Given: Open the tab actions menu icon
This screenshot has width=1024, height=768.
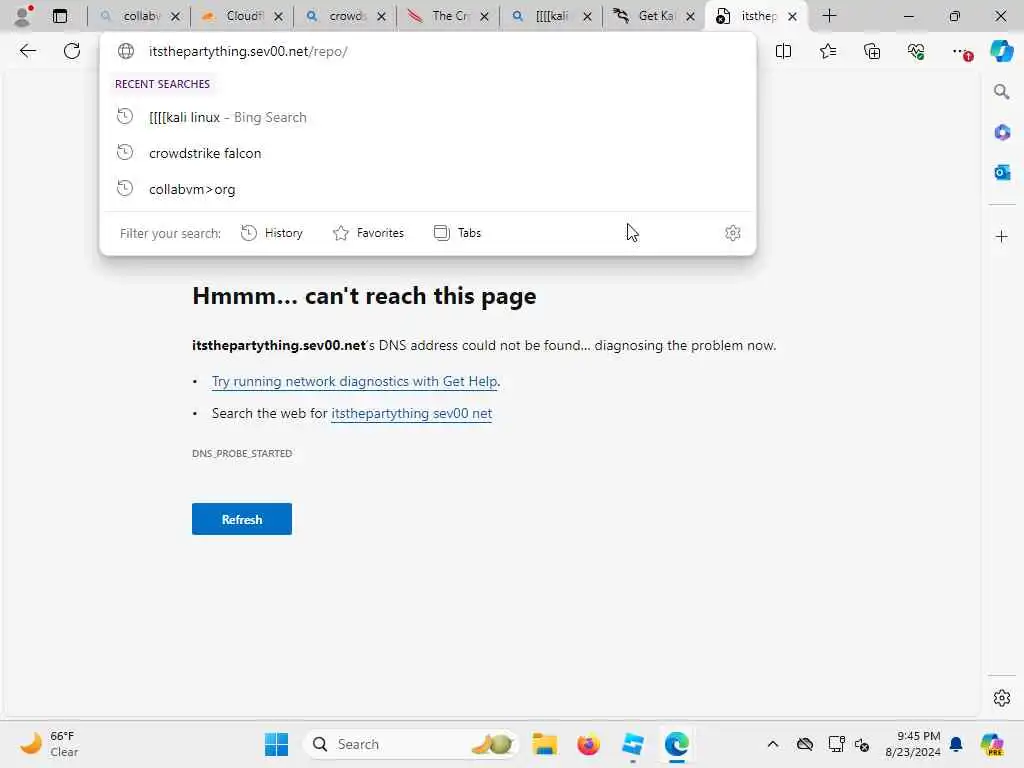Looking at the screenshot, I should coord(60,16).
